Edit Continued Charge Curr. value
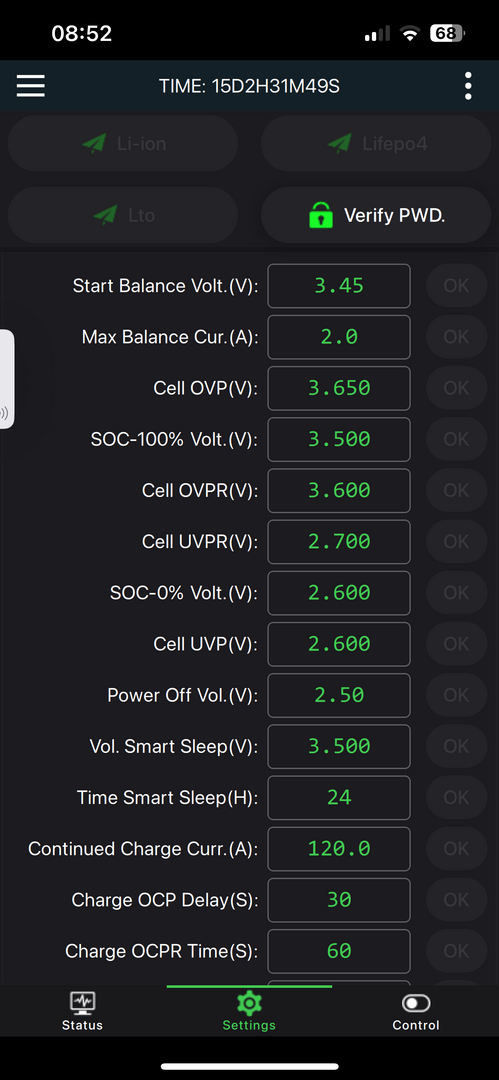Screen dimensions: 499x1080 (339, 849)
